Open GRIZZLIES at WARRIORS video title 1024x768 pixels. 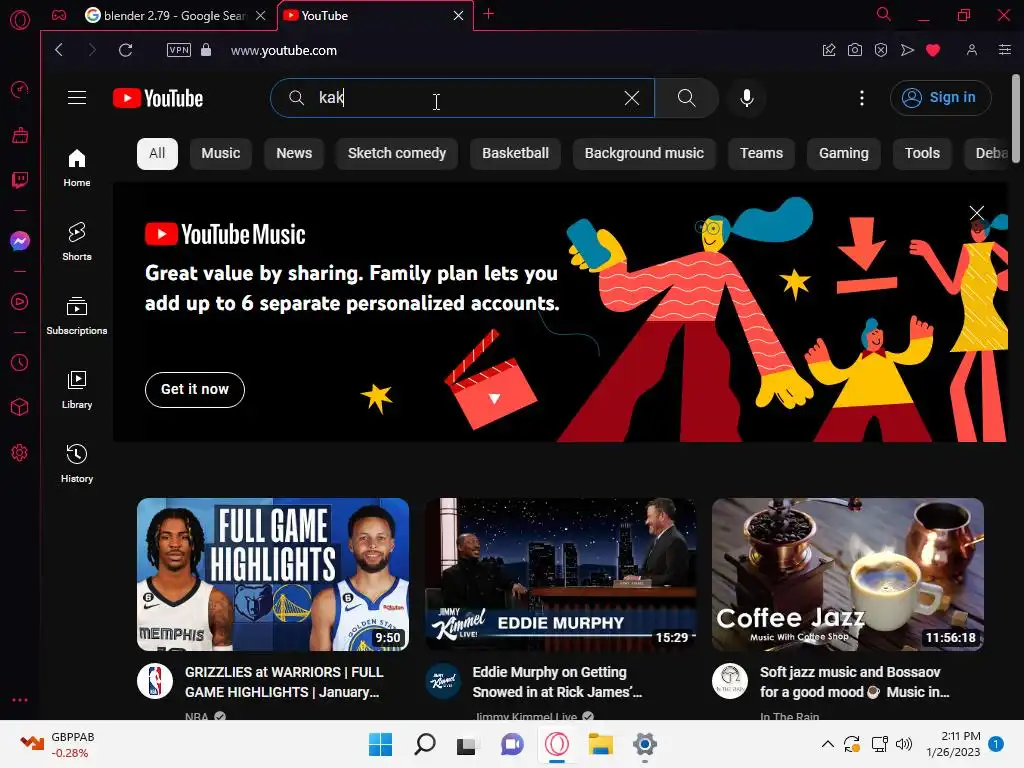[284, 682]
